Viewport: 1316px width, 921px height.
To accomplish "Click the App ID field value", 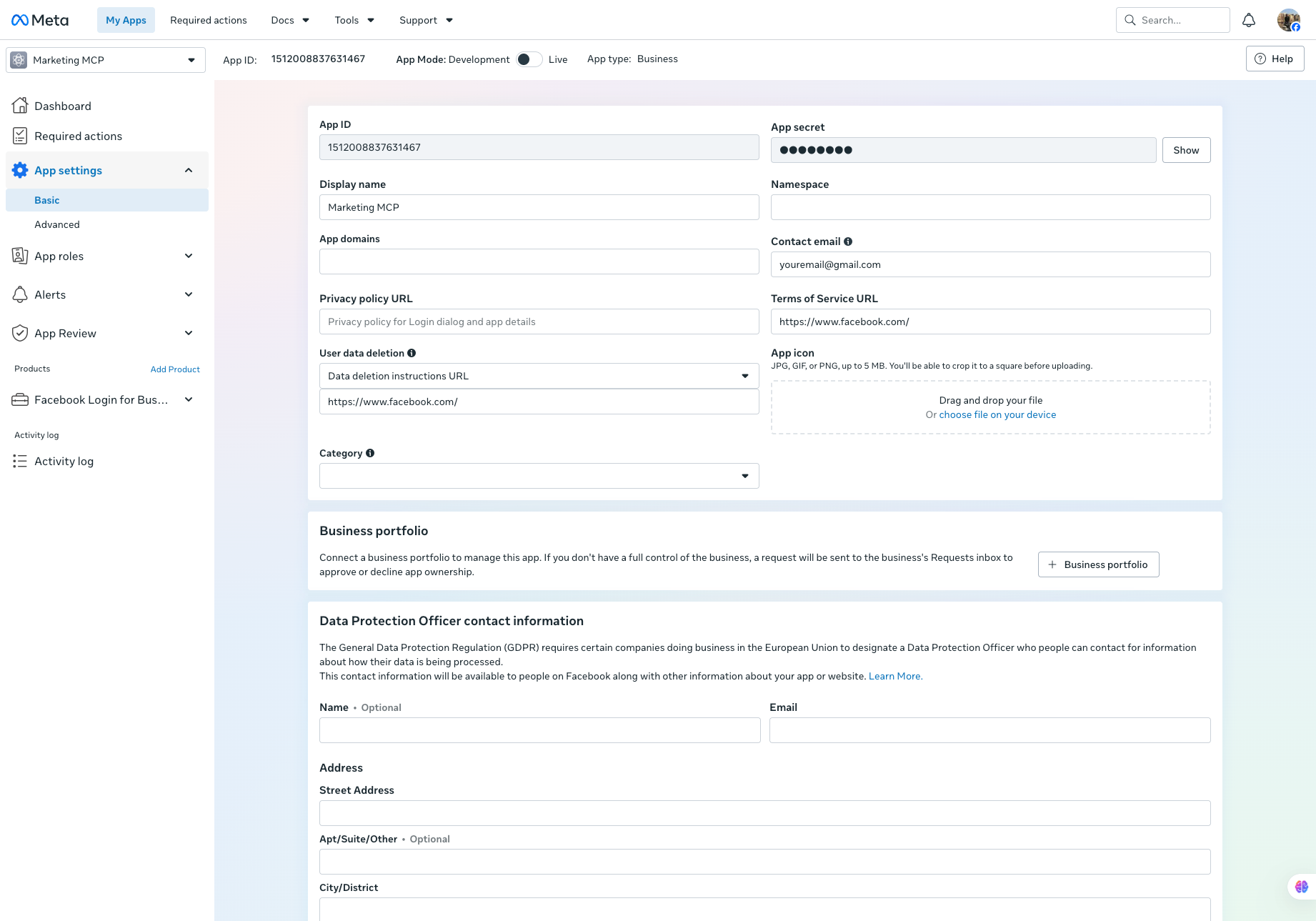I will click(539, 147).
